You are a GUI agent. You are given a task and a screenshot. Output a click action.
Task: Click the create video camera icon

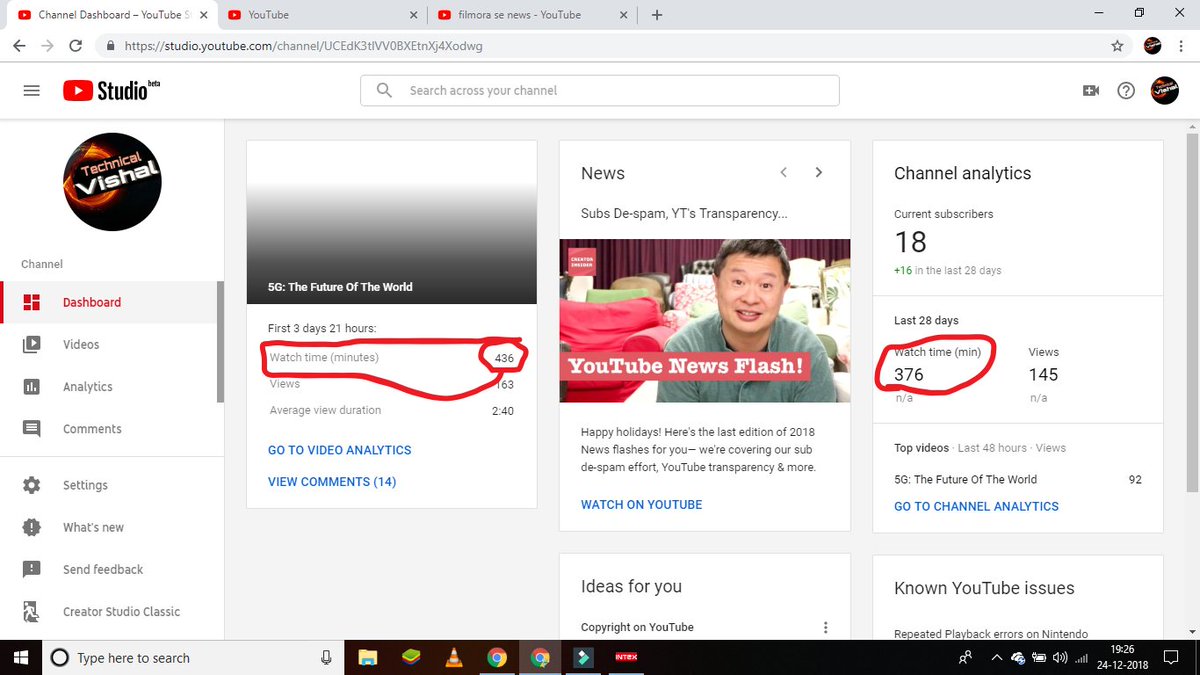pos(1090,90)
